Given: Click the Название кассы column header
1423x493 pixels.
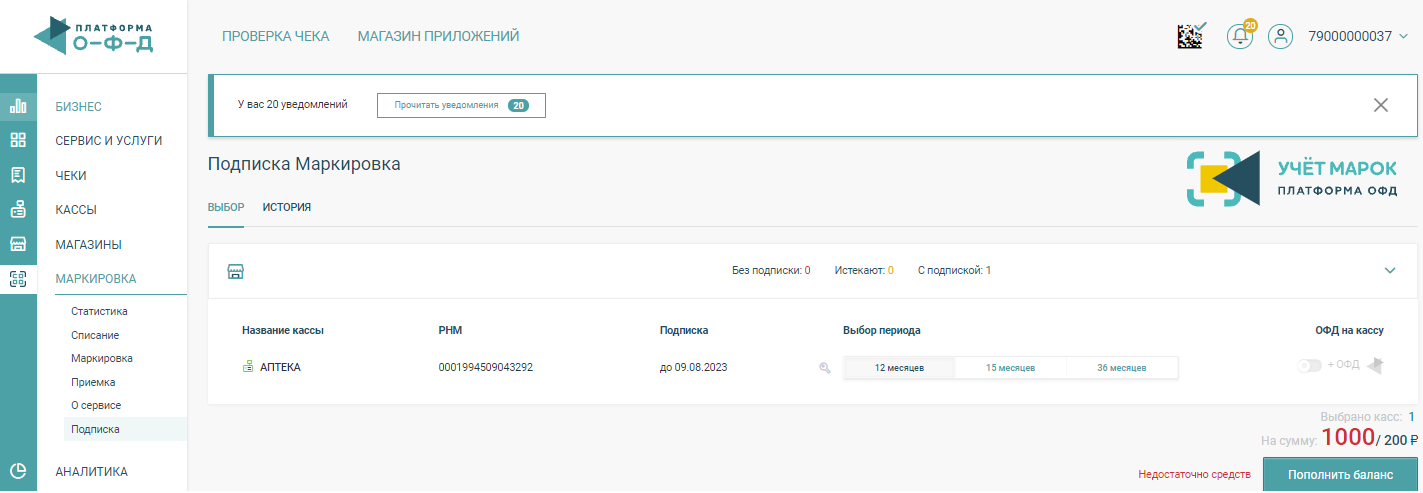Looking at the screenshot, I should coord(283,330).
